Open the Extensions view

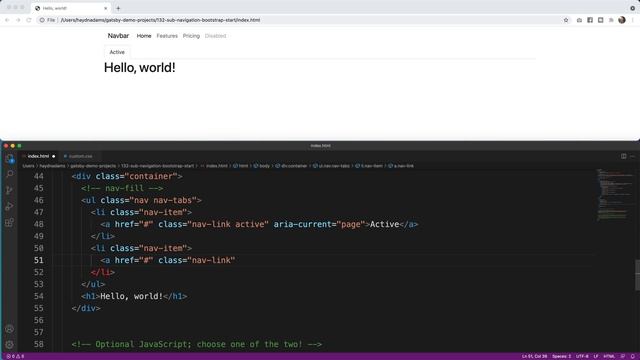9,222
